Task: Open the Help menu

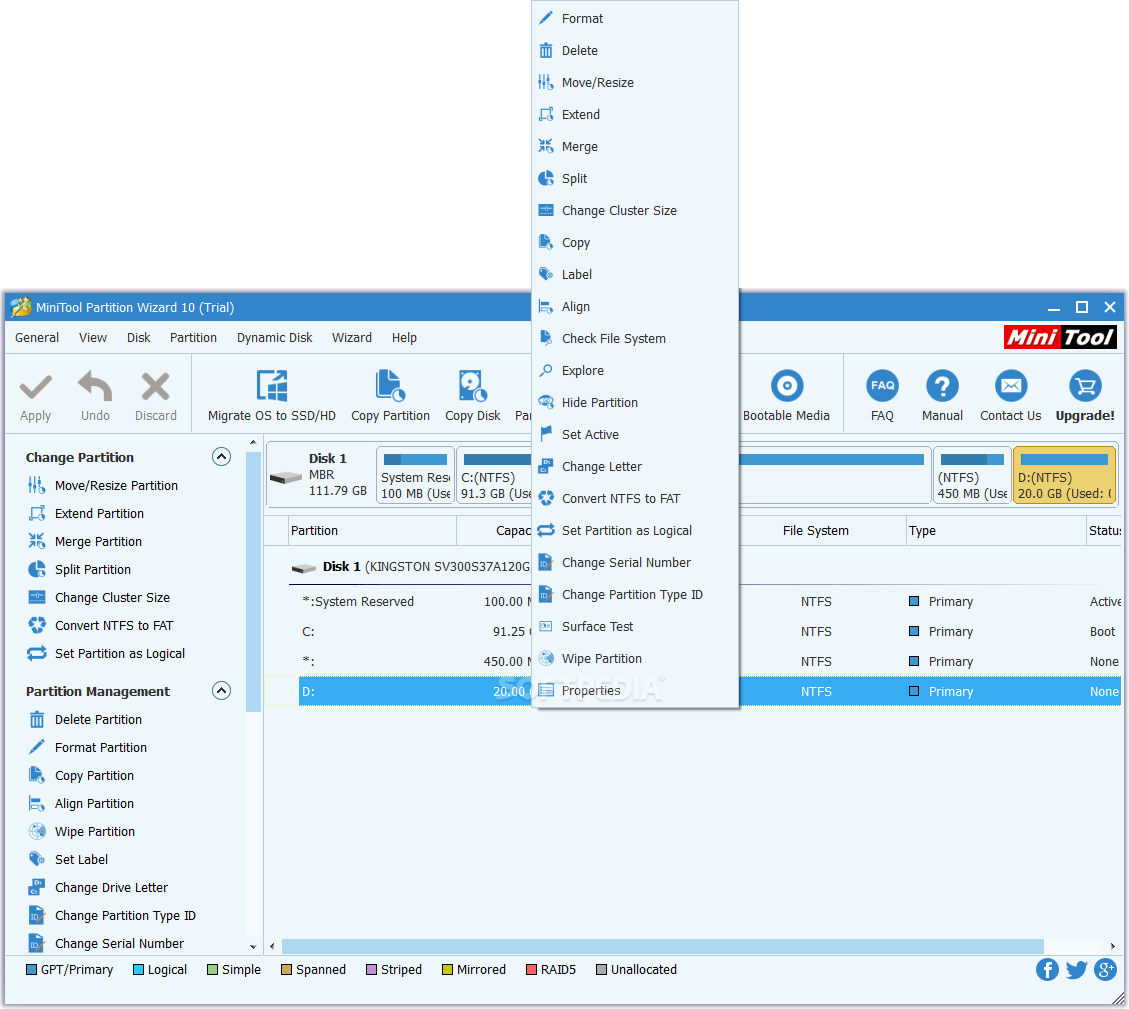Action: pyautogui.click(x=404, y=338)
